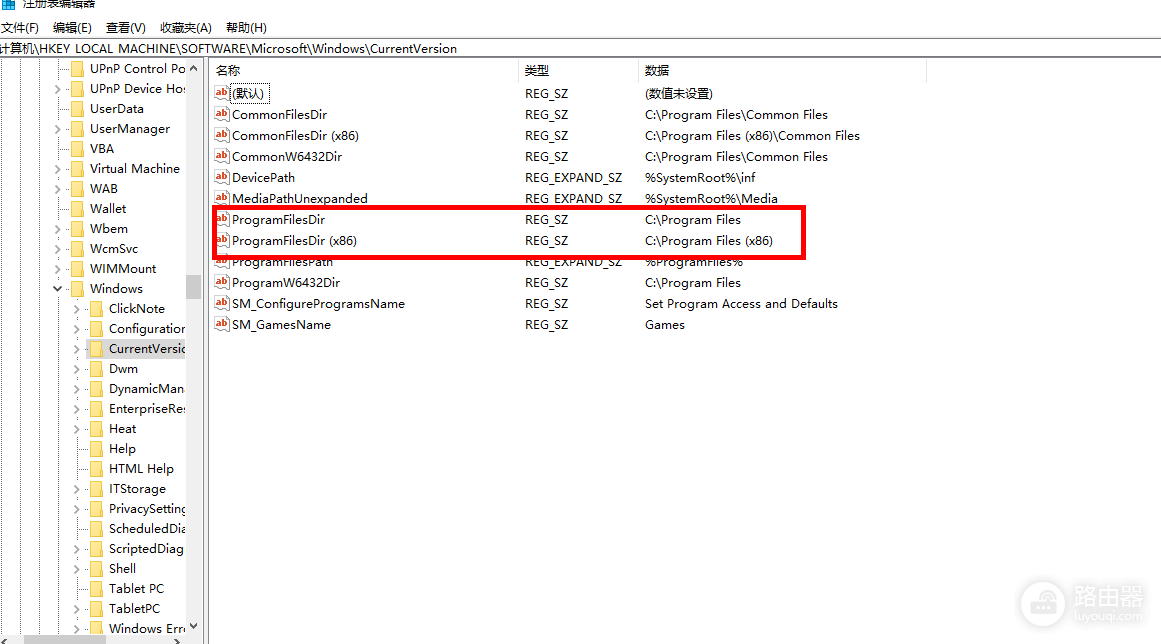Image resolution: width=1161 pixels, height=644 pixels.
Task: Select the Windows Error Reporting key
Action: (147, 628)
